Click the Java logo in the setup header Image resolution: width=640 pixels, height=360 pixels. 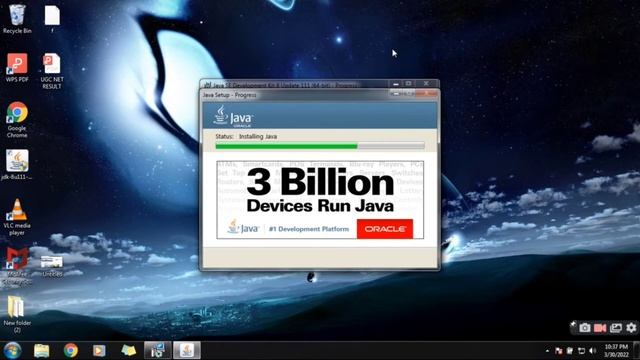pyautogui.click(x=233, y=116)
